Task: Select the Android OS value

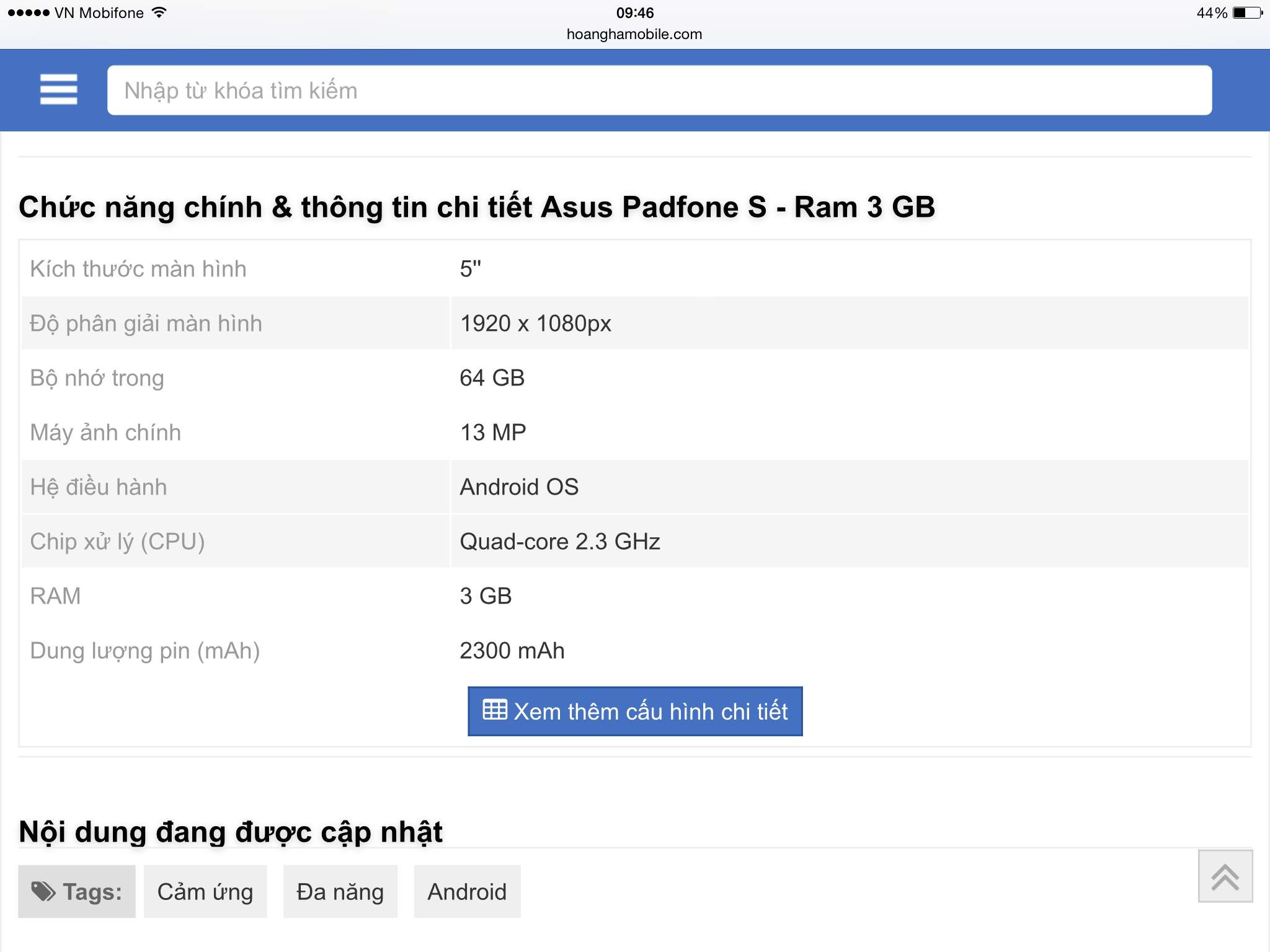Action: (519, 487)
